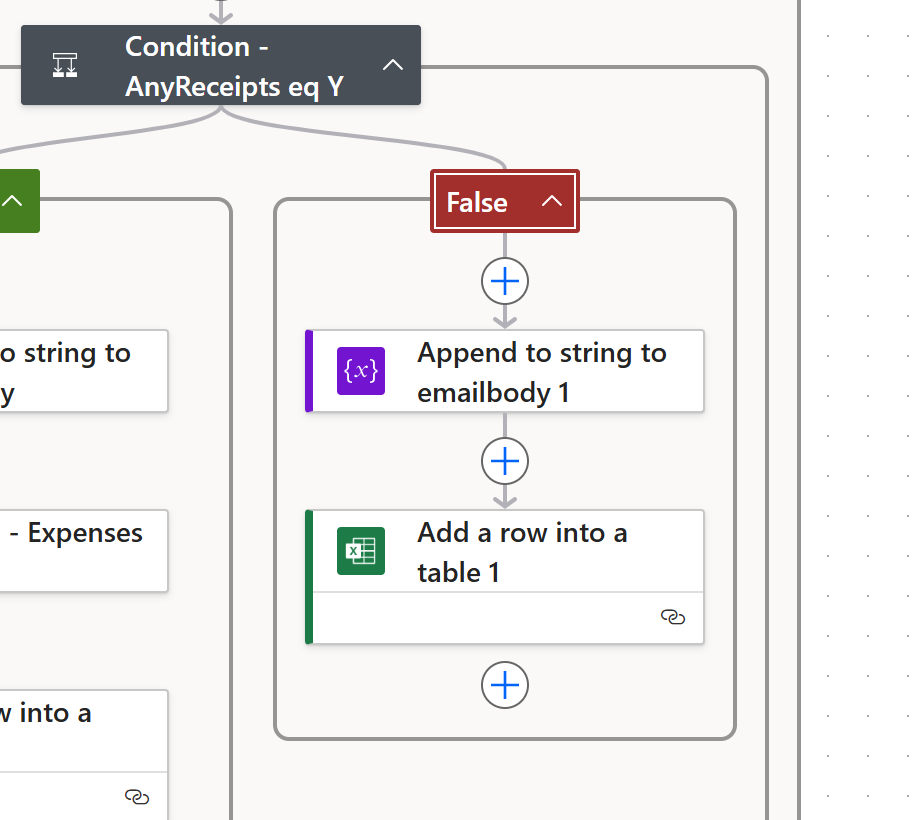Image resolution: width=922 pixels, height=820 pixels.
Task: Click the purple variable icon on Append to string
Action: pos(361,371)
